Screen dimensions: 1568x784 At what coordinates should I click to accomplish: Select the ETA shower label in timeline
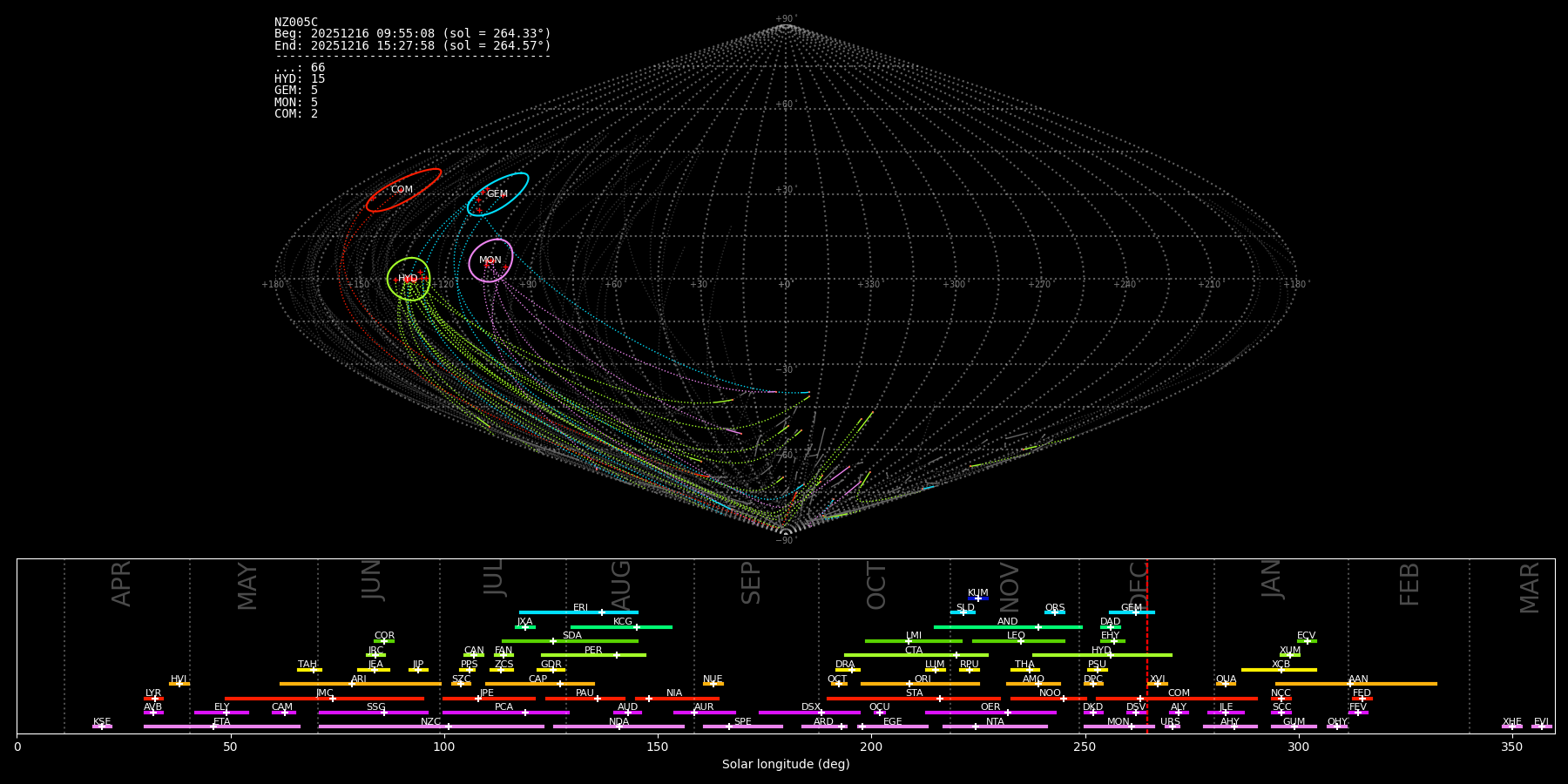pos(222,722)
